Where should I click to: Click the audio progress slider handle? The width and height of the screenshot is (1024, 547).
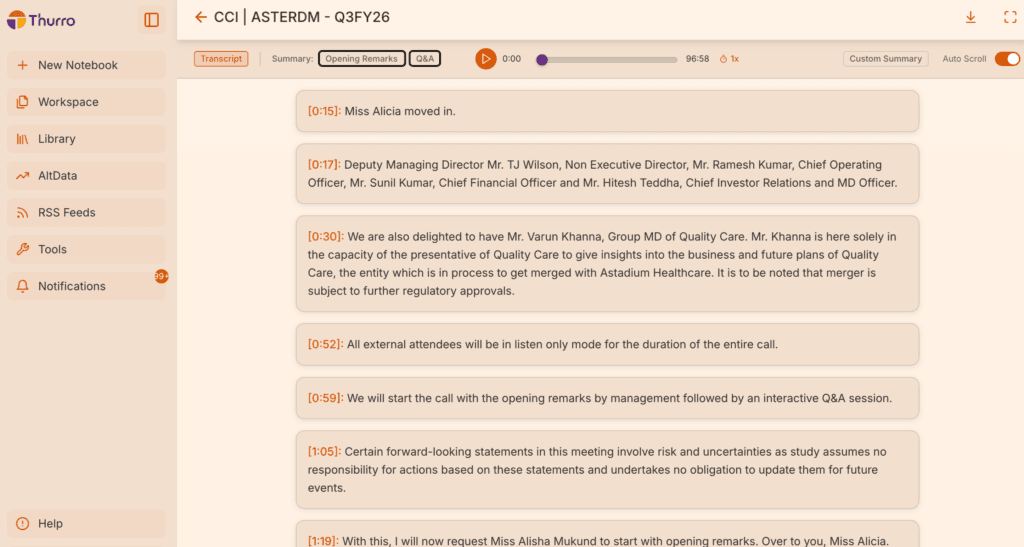[x=542, y=59]
